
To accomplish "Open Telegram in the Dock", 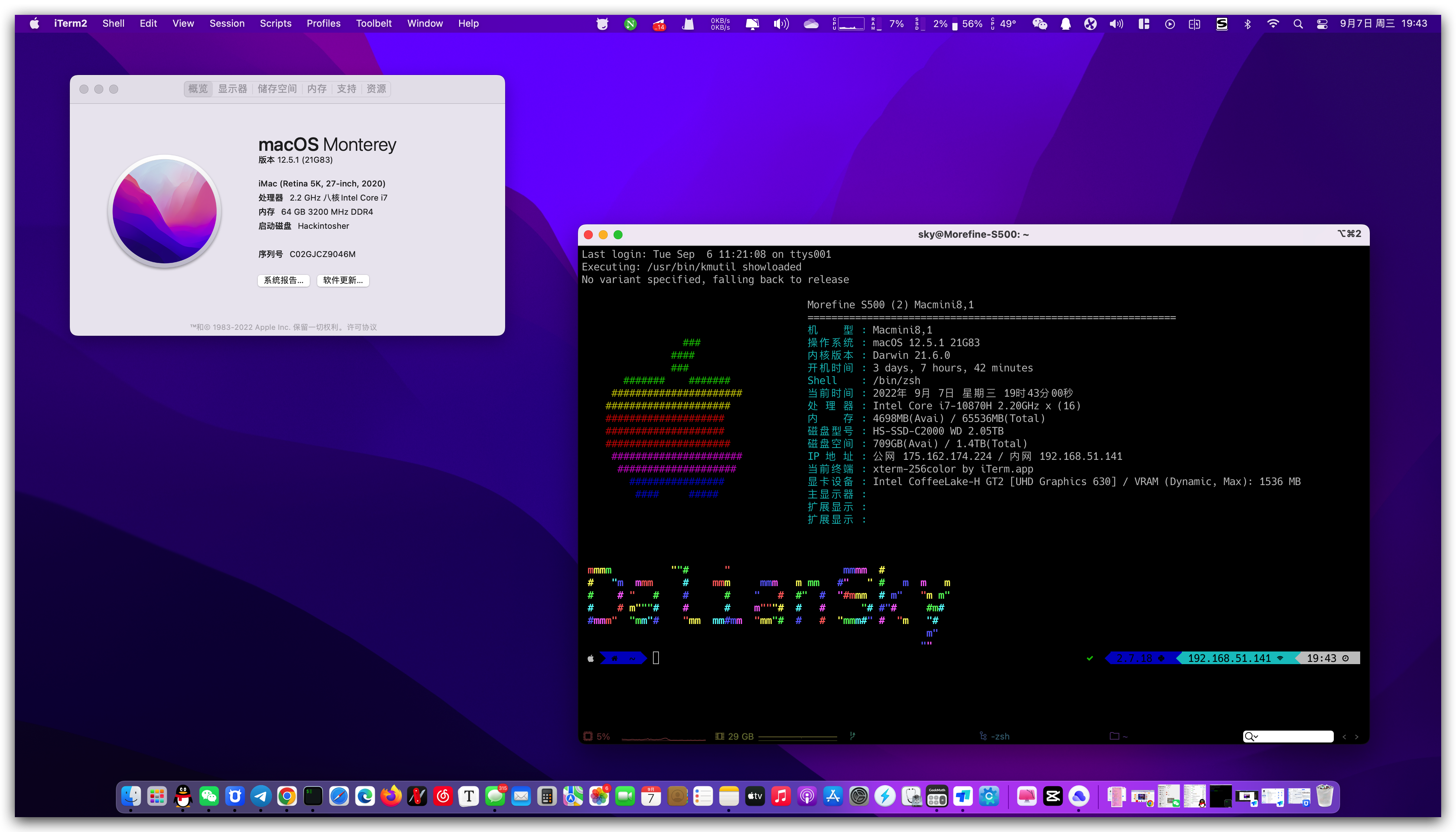I will (261, 796).
